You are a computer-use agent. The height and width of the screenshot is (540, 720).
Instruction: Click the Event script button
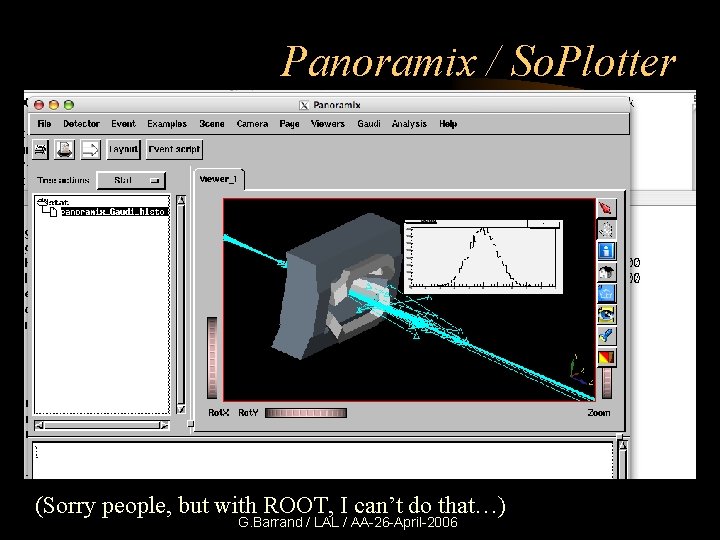(174, 150)
